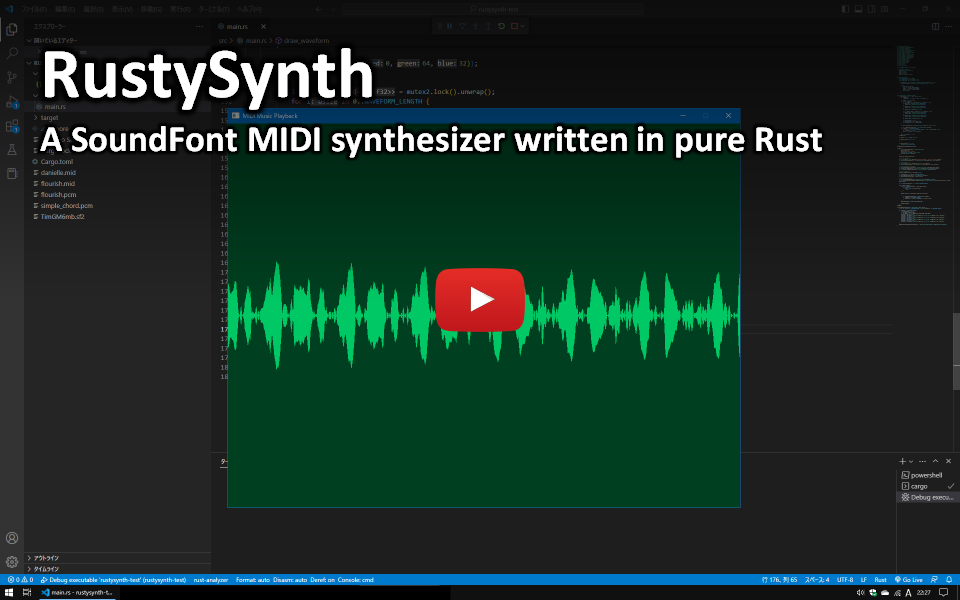Change the UTF-8 encoding
Screen dimensions: 960x600
click(845, 580)
